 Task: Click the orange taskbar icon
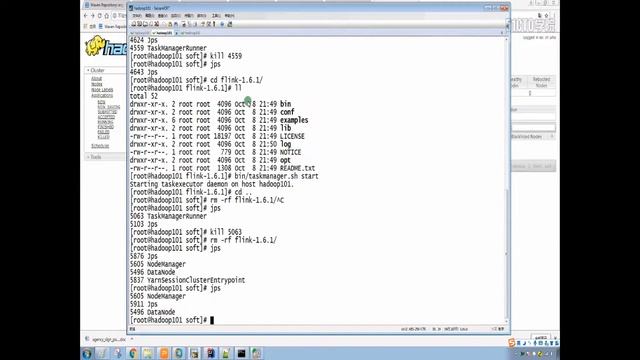(x=164, y=353)
